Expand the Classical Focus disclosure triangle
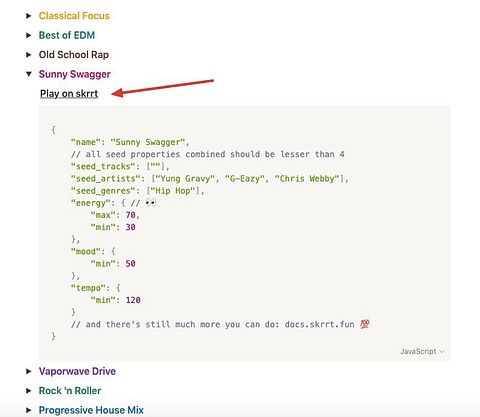 29,16
